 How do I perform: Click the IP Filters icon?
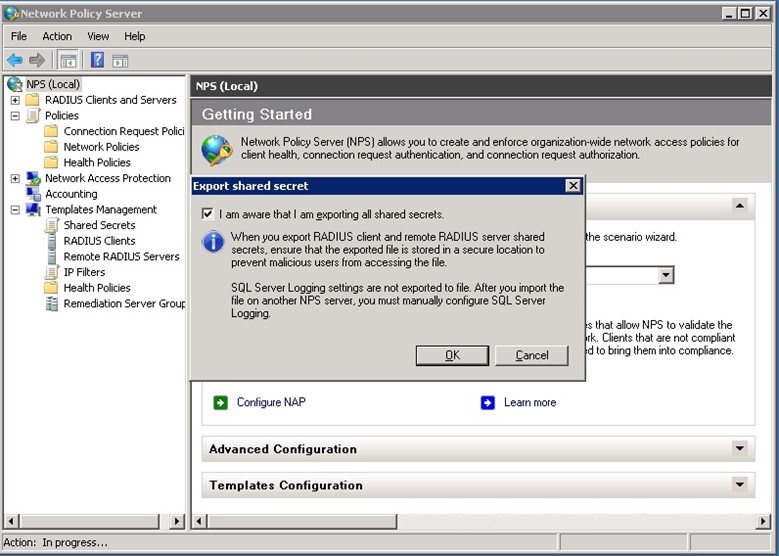tap(51, 272)
